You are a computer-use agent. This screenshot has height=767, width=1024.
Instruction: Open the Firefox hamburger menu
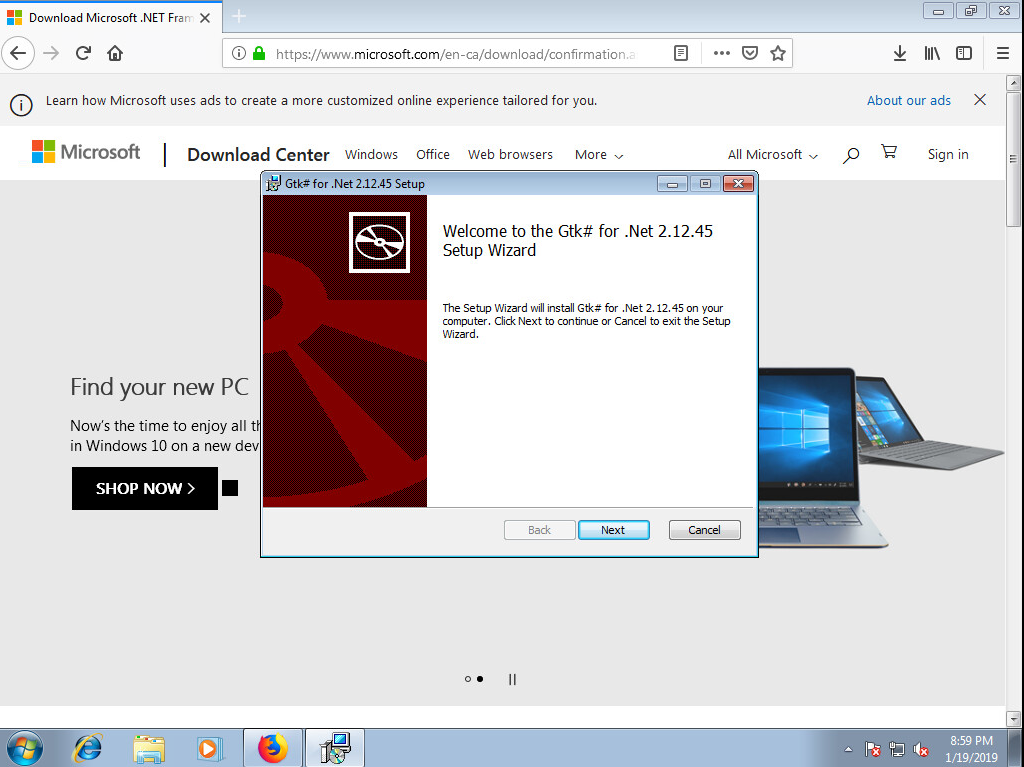click(x=1003, y=54)
